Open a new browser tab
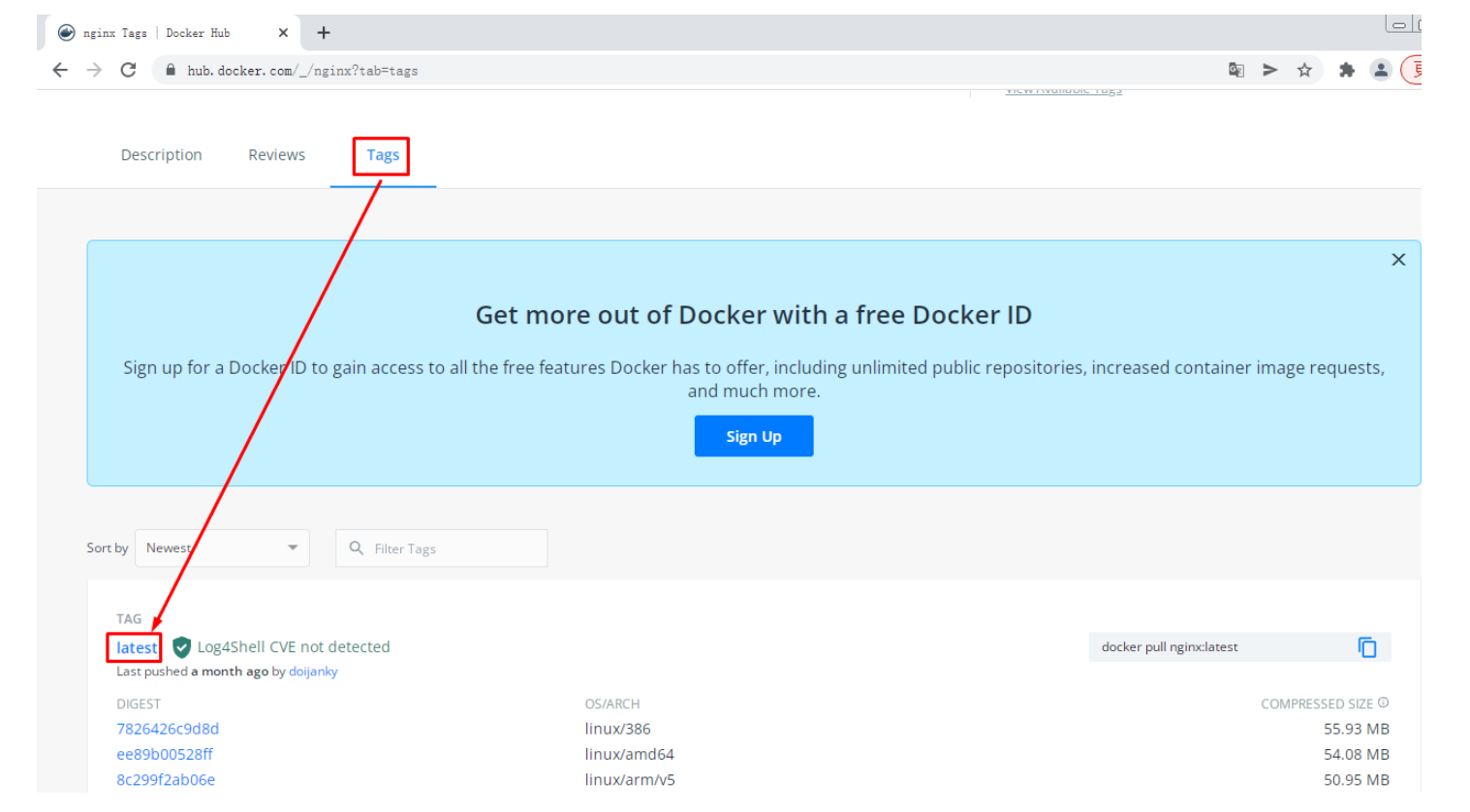 click(324, 33)
